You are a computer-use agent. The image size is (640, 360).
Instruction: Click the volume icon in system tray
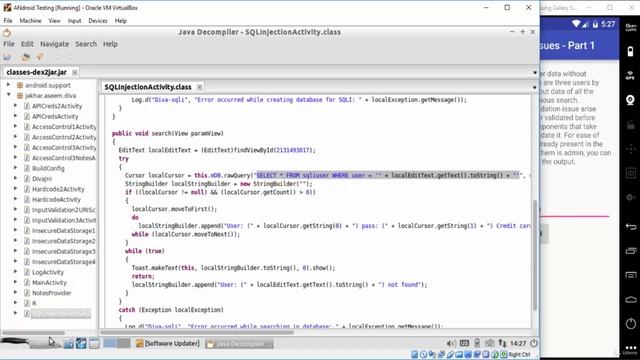tap(451, 344)
